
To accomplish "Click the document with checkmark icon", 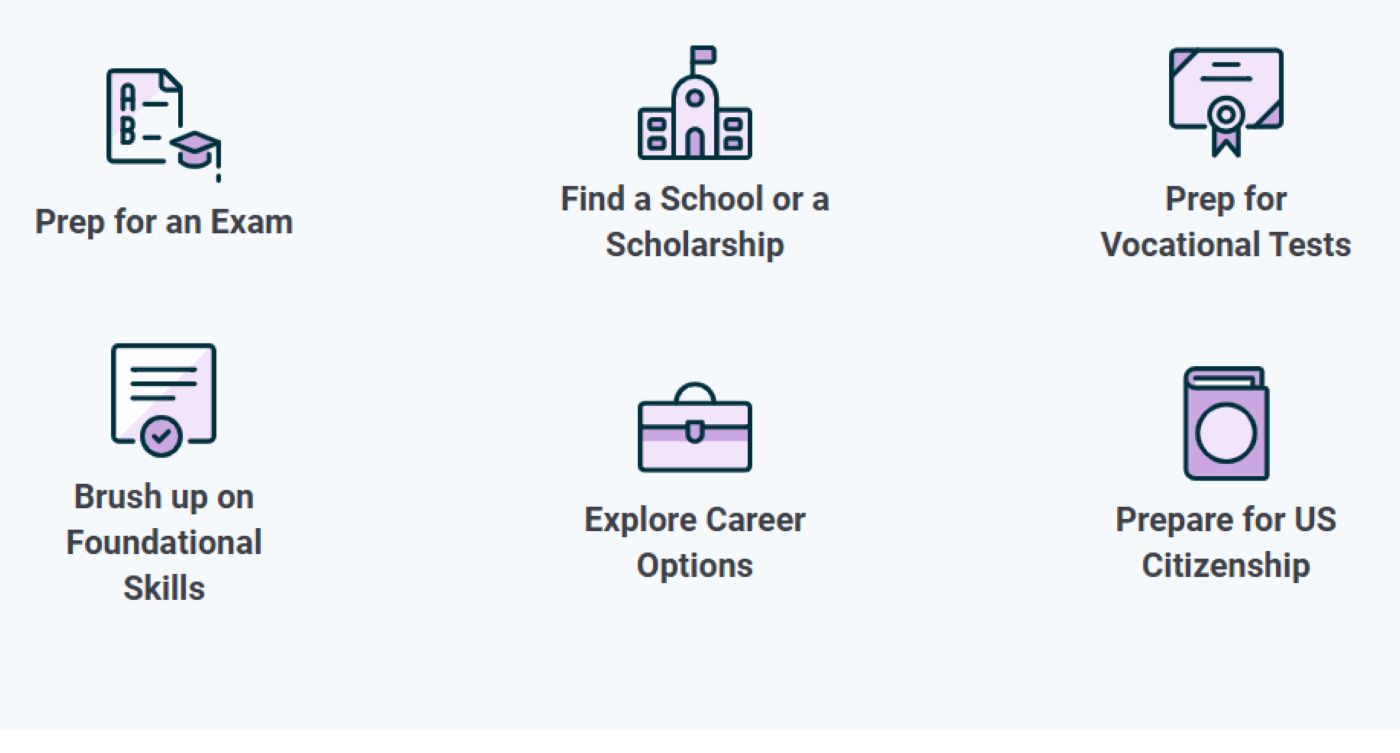I will coord(162,400).
